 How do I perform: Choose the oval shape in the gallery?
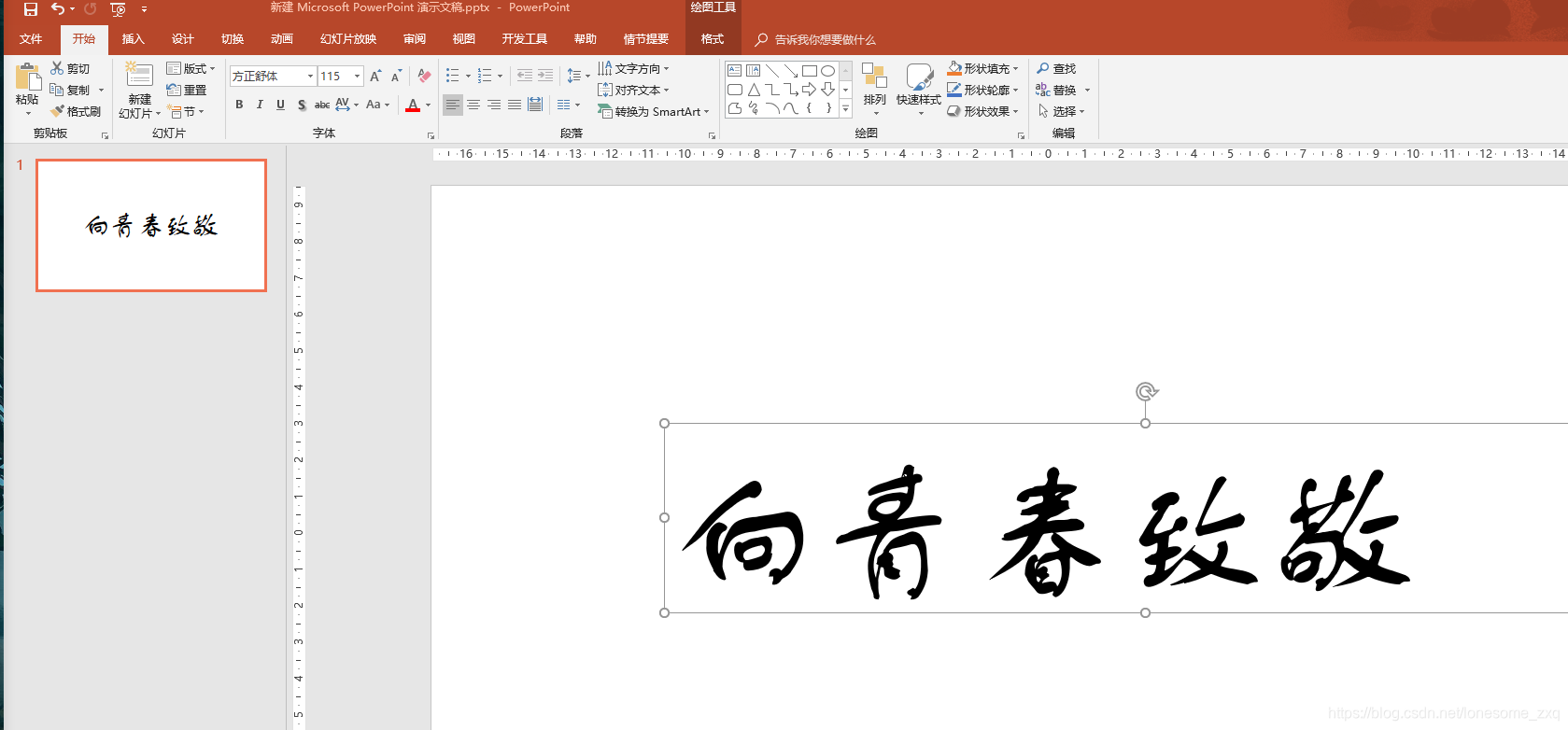827,71
